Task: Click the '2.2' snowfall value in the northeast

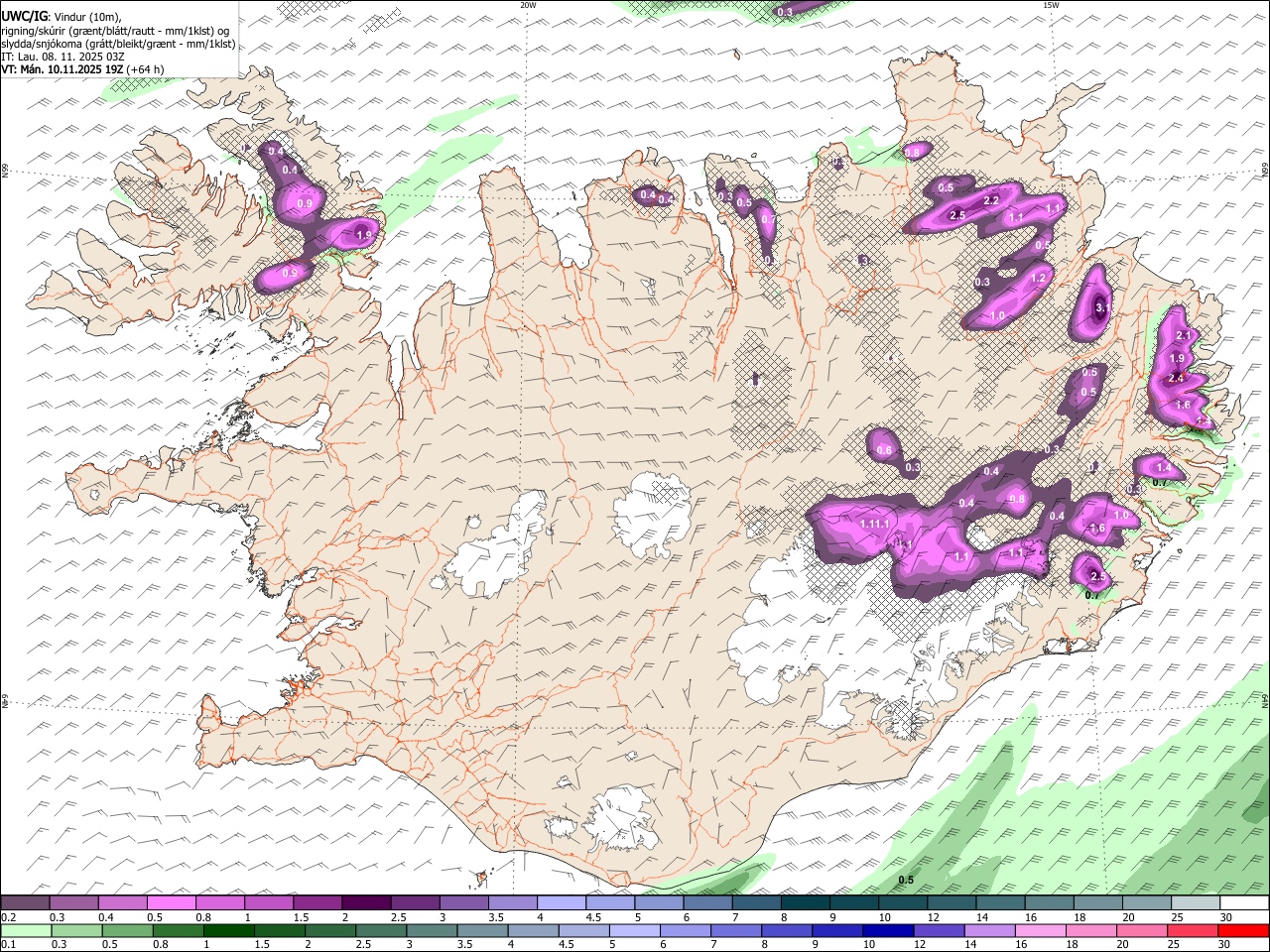Action: click(990, 200)
